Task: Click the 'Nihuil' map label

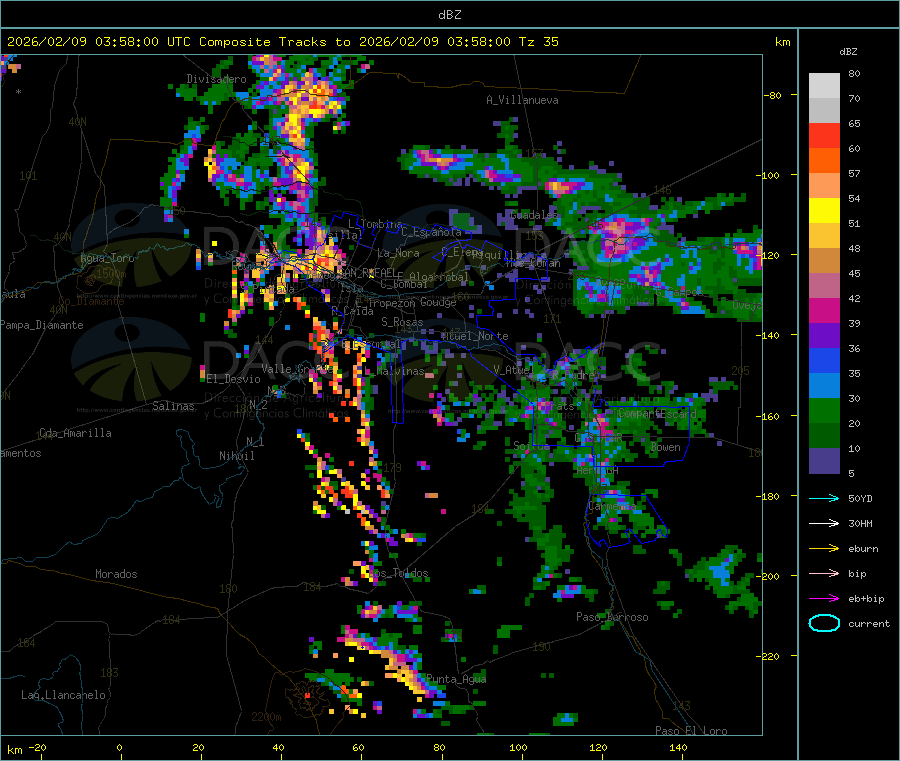Action: click(x=236, y=456)
